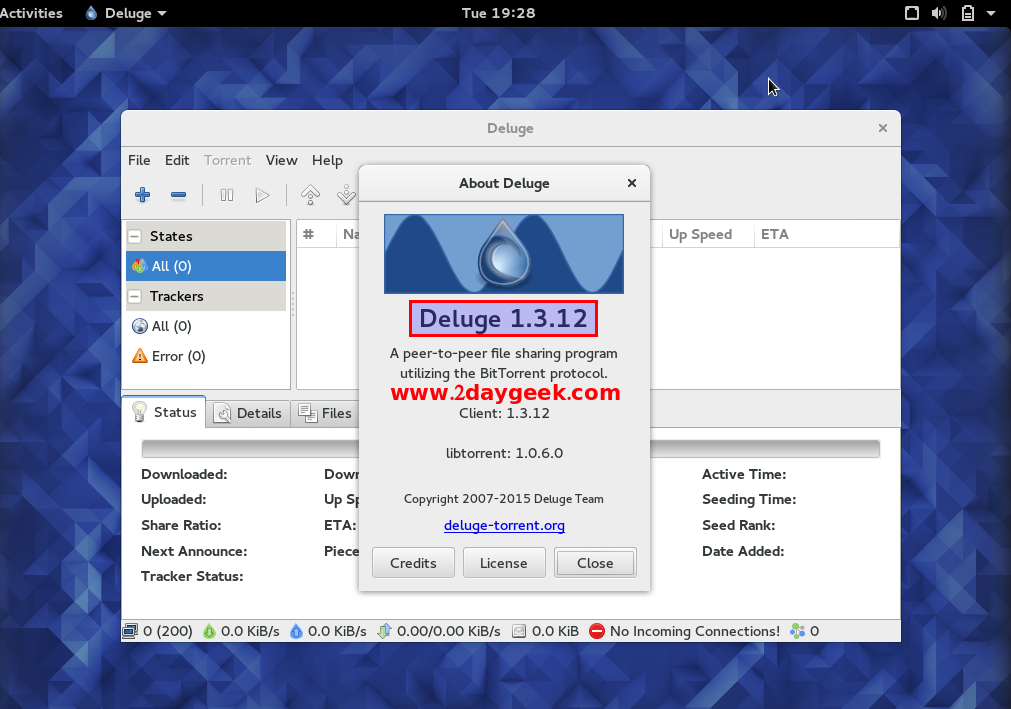Click the Credits button
The image size is (1011, 709).
[413, 563]
